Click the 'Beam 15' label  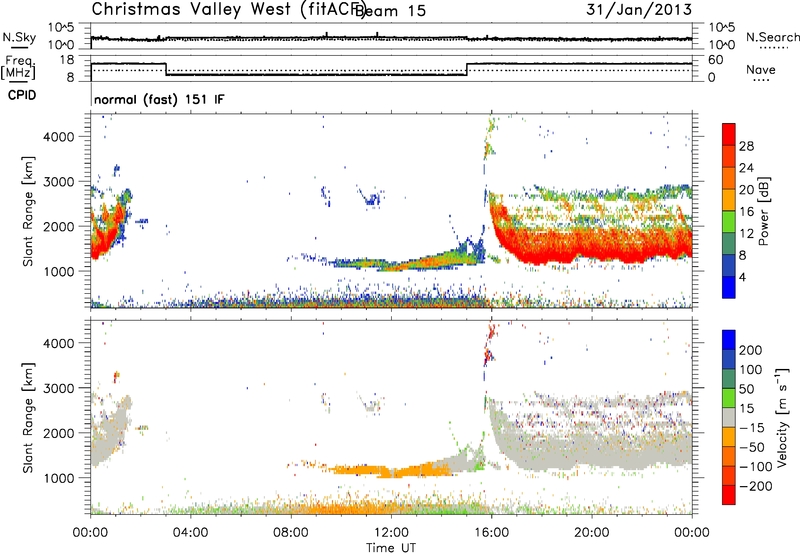coord(391,11)
